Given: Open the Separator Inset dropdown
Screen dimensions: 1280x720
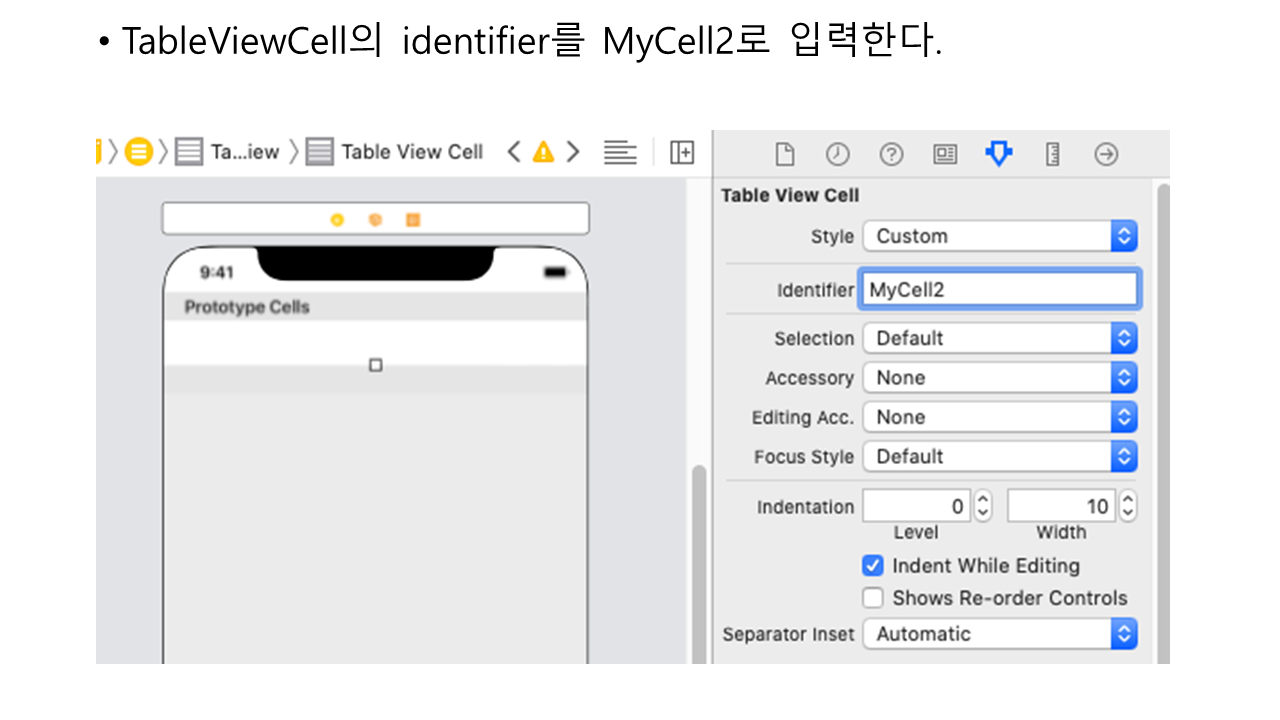Looking at the screenshot, I should coord(1000,634).
